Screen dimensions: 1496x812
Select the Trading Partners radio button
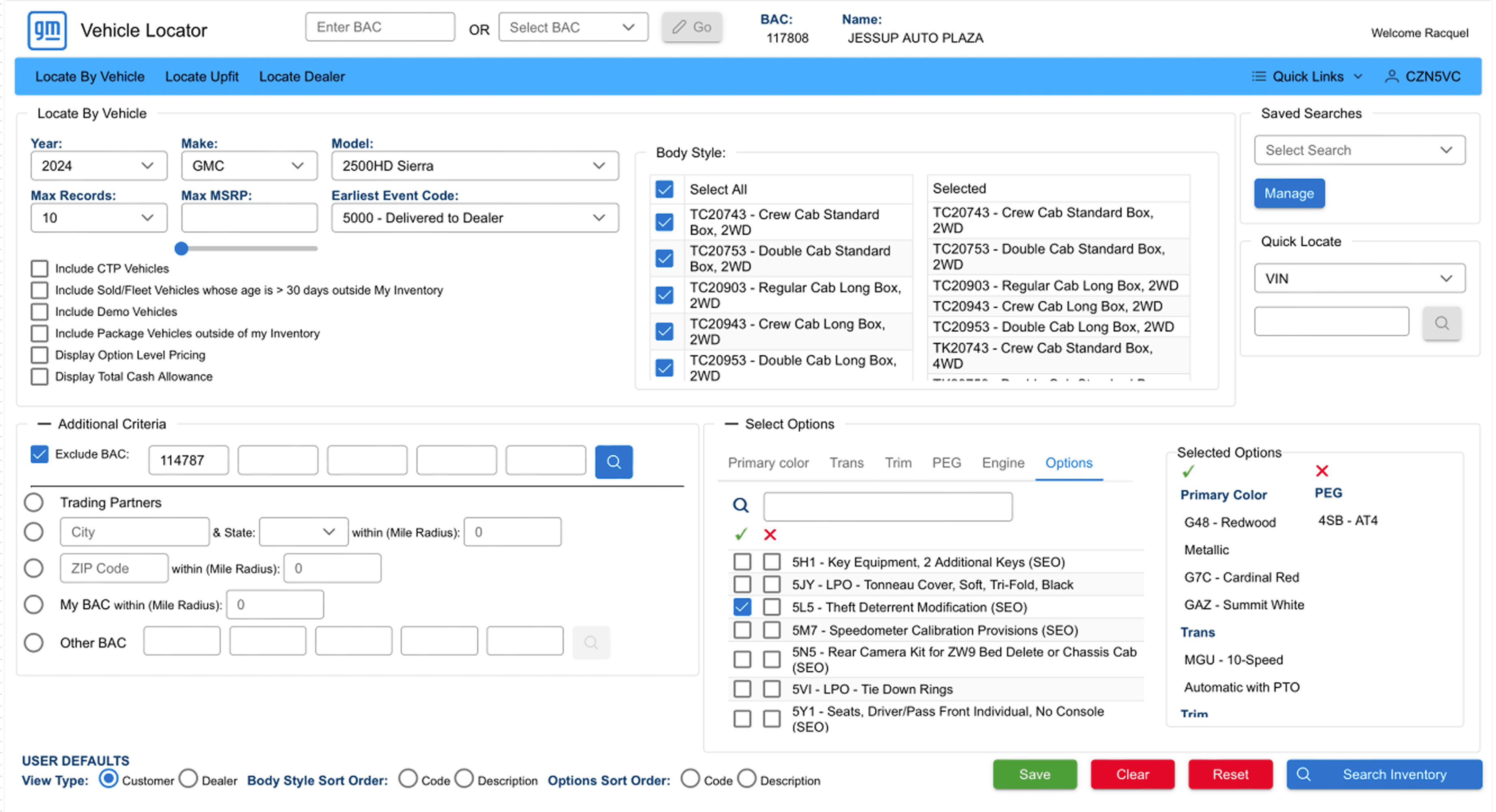34,502
